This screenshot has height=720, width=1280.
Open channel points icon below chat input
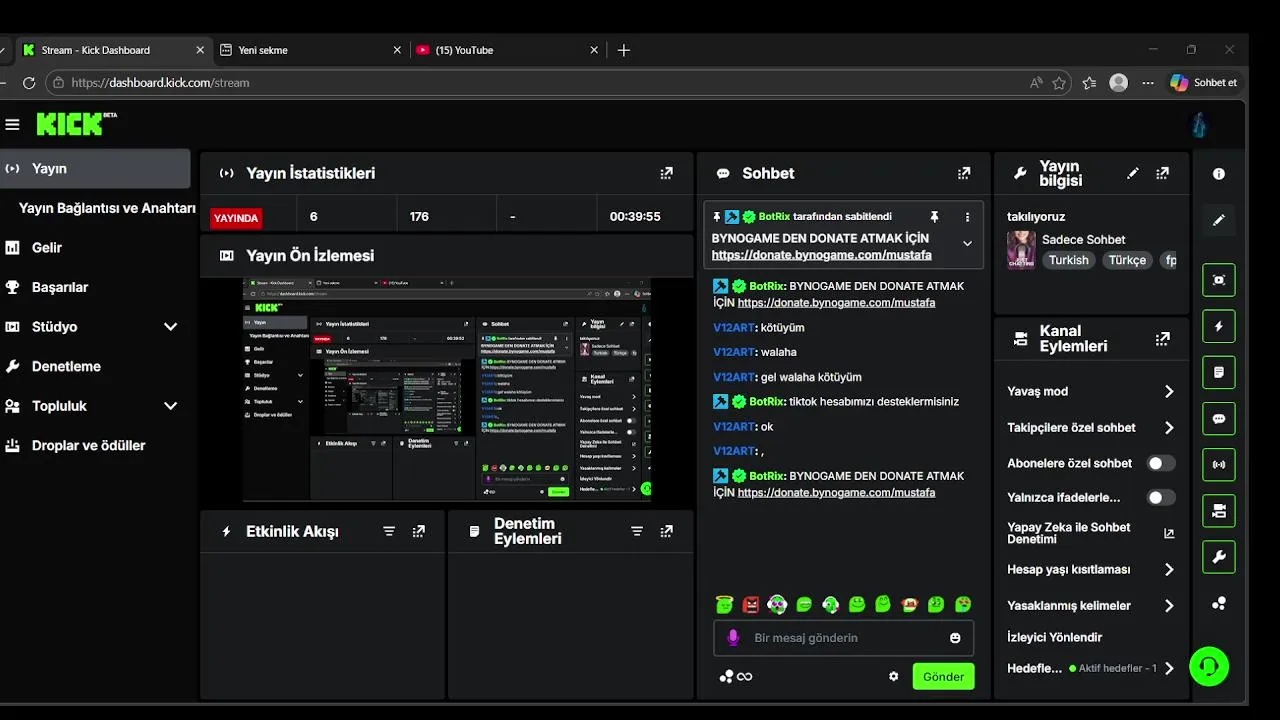pyautogui.click(x=727, y=677)
